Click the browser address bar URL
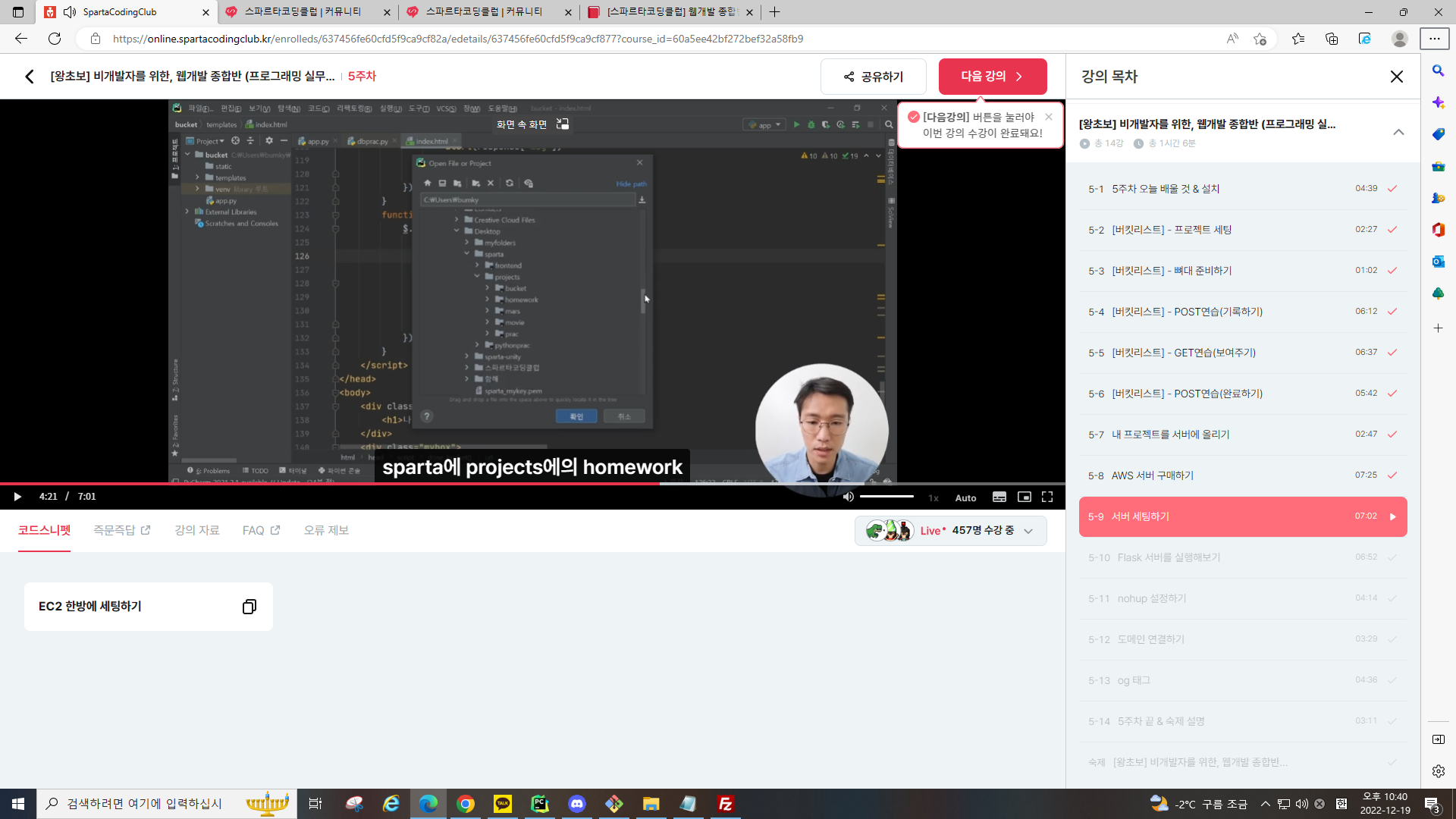The height and width of the screenshot is (819, 1456). 458,39
